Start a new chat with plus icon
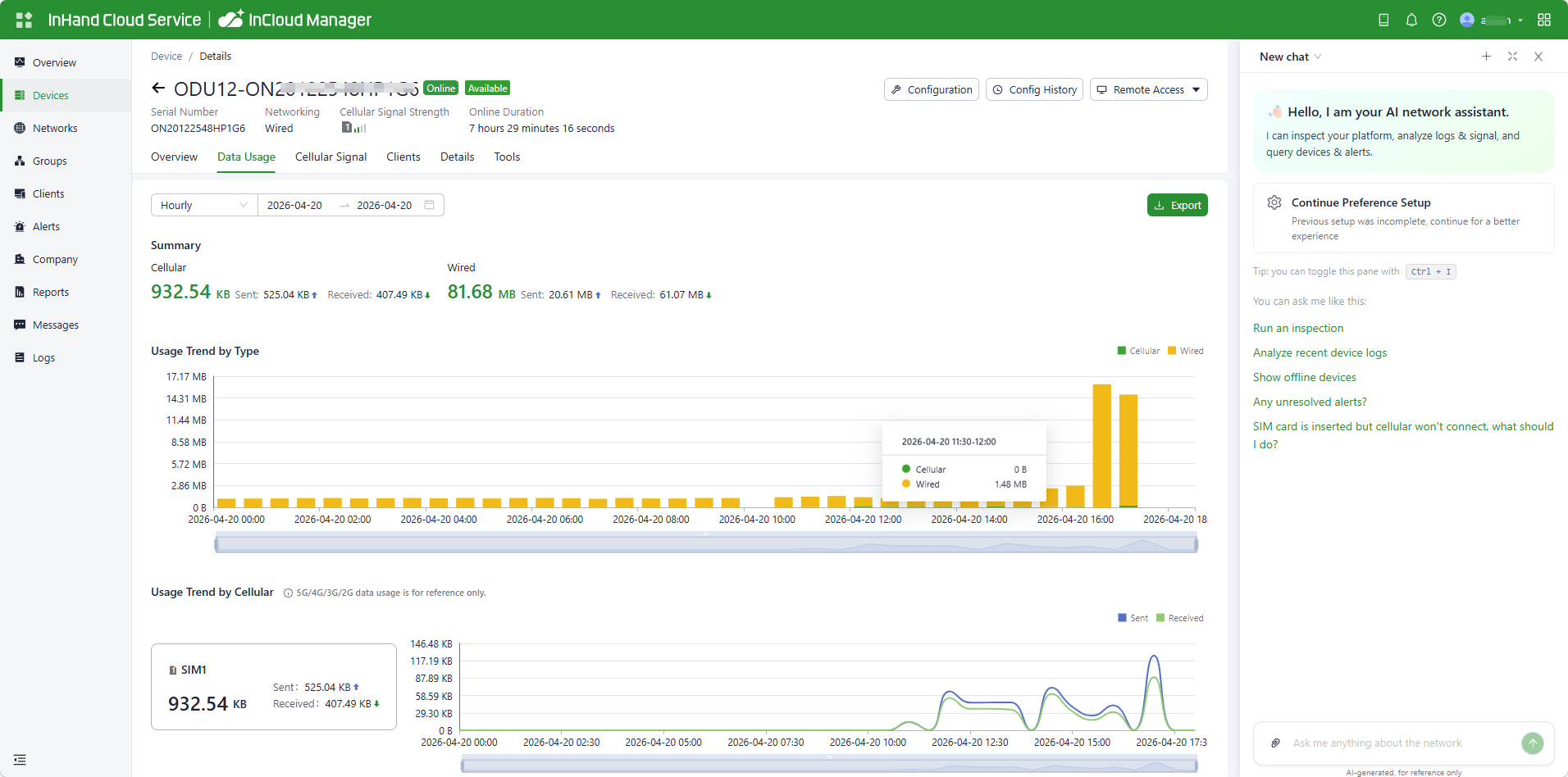The height and width of the screenshot is (777, 1568). pyautogui.click(x=1486, y=57)
